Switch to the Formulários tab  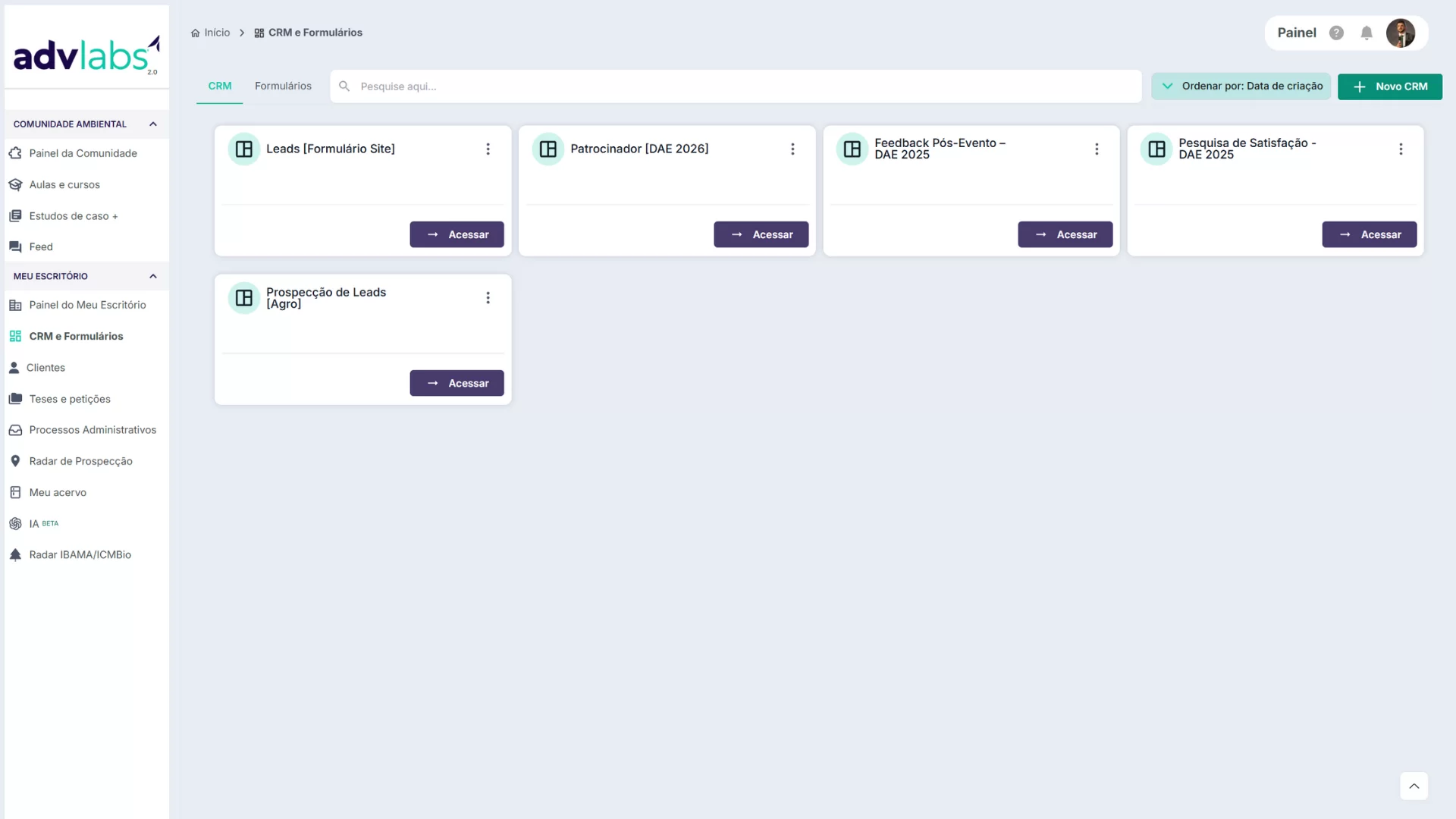click(283, 86)
